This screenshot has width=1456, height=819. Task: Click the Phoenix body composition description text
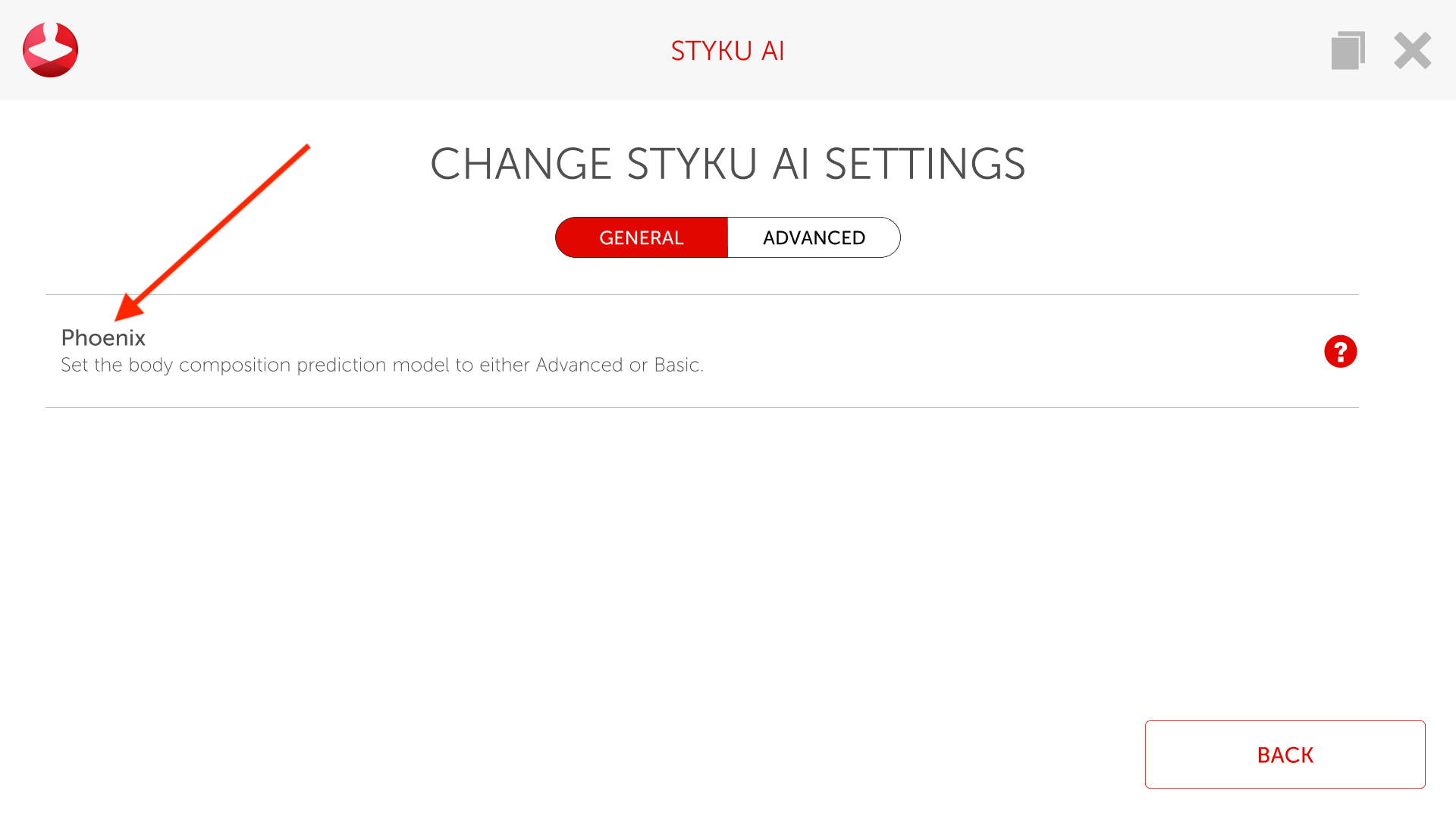pyautogui.click(x=382, y=366)
